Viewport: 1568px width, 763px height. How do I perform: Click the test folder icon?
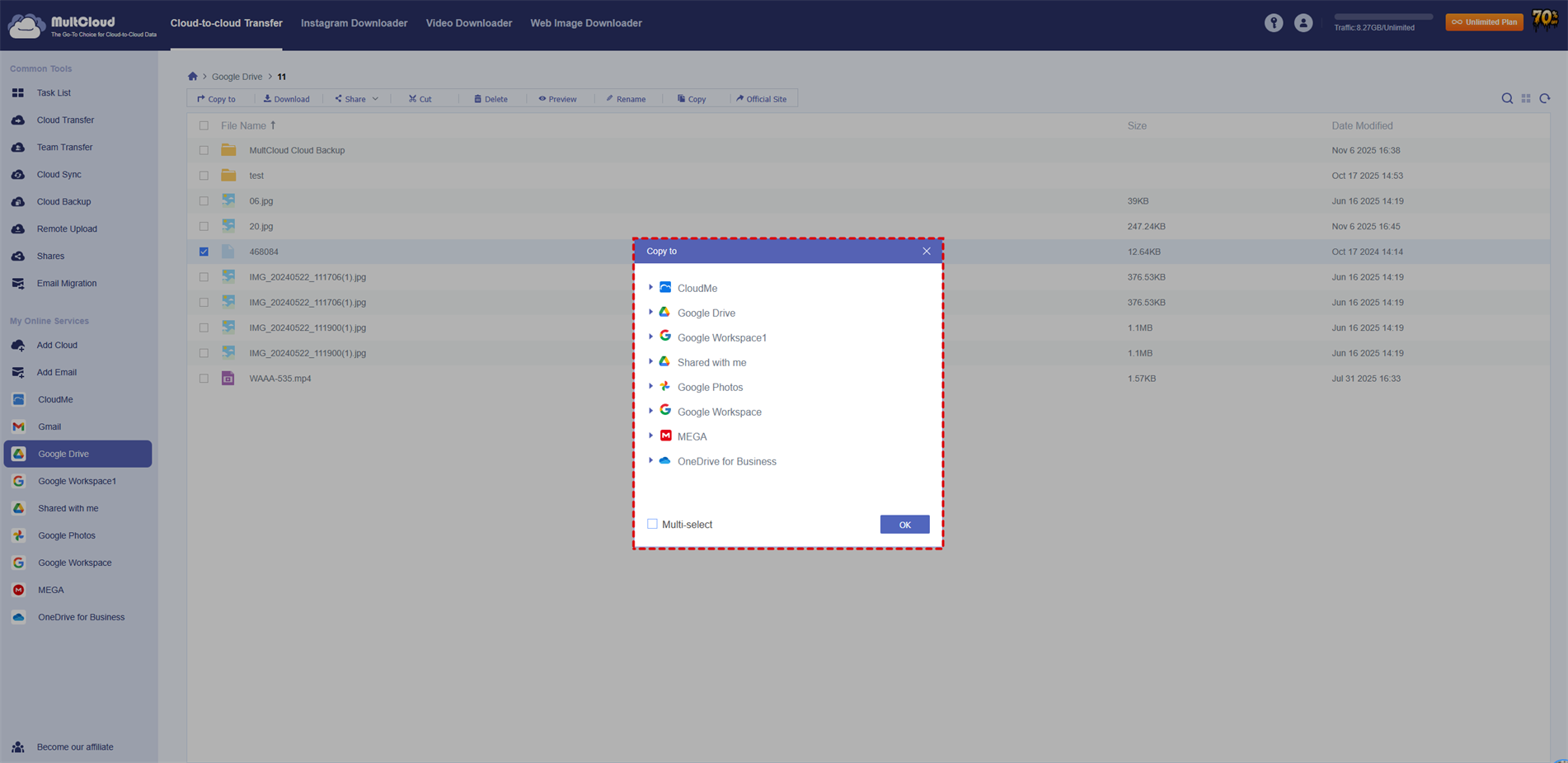pyautogui.click(x=228, y=176)
